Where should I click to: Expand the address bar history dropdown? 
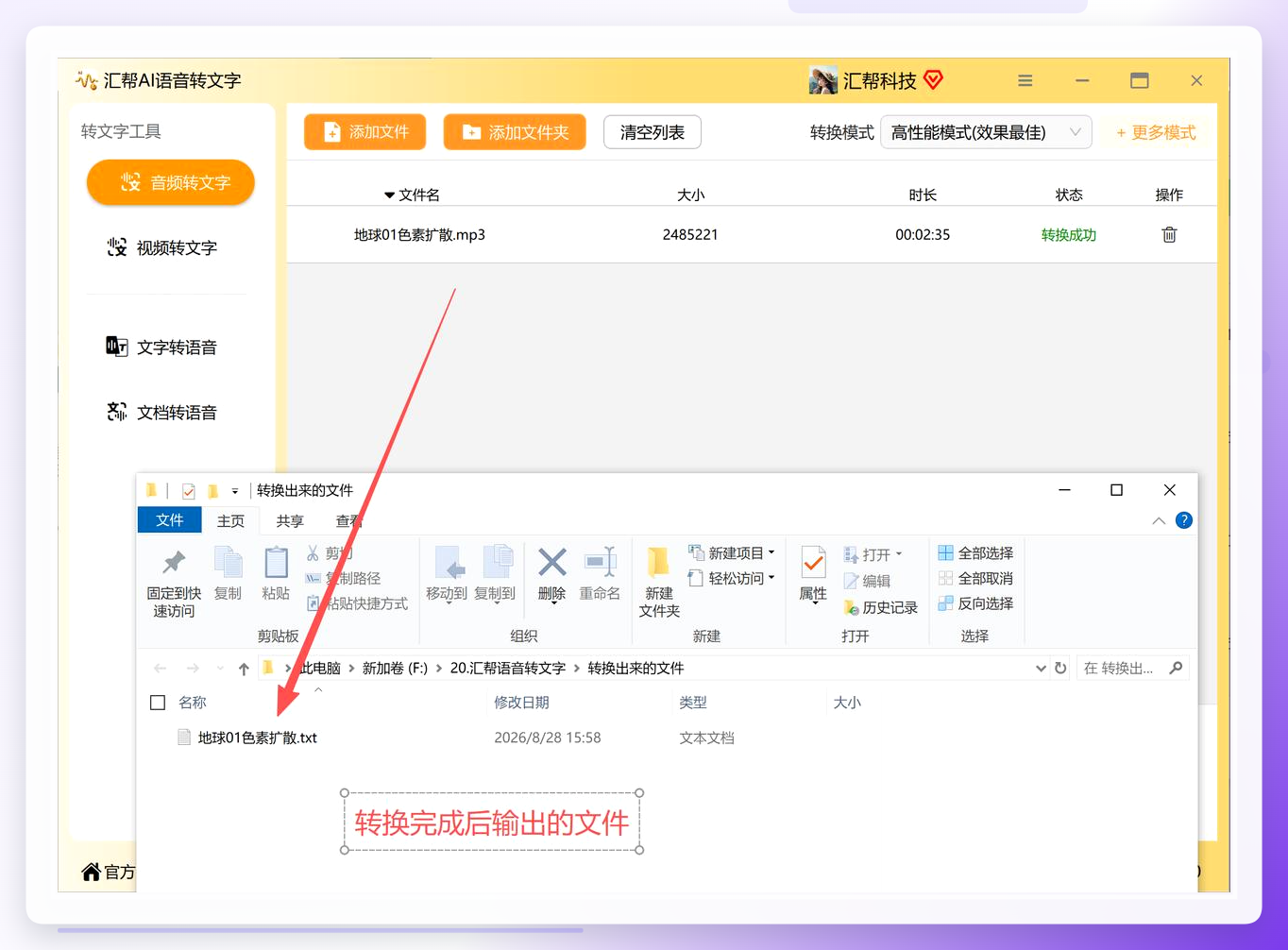click(1041, 668)
